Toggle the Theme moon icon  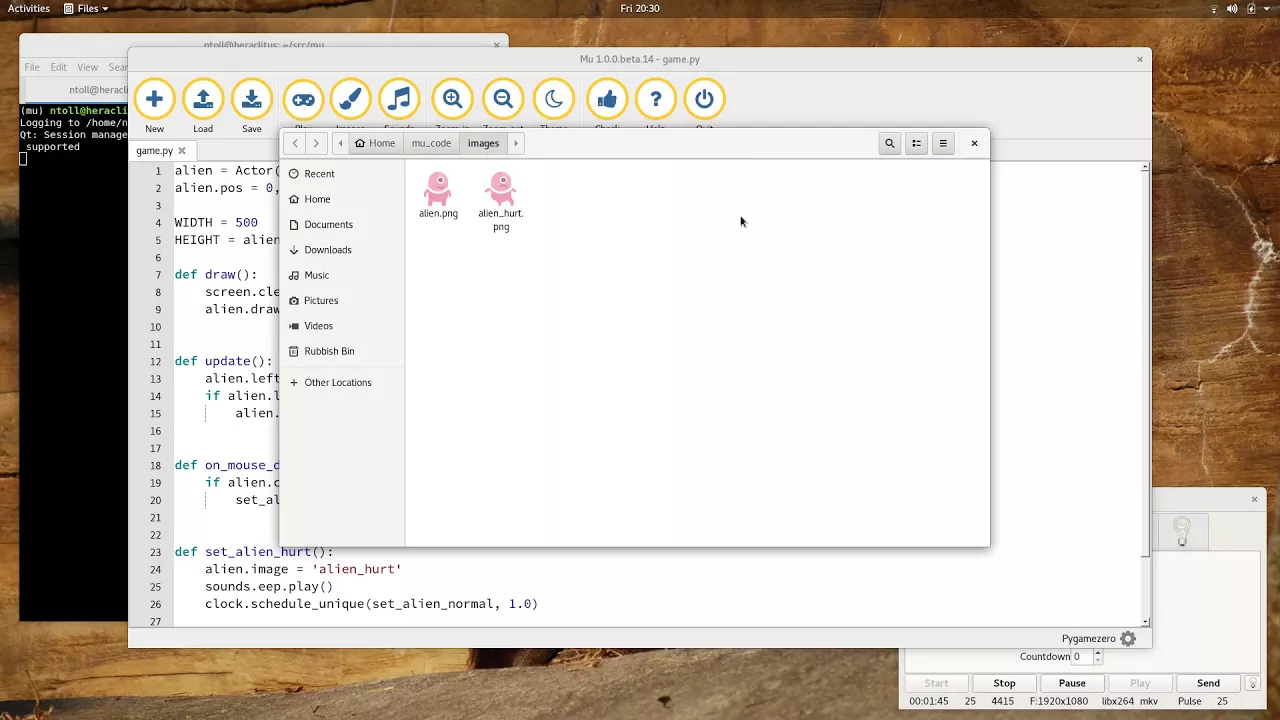pyautogui.click(x=554, y=99)
